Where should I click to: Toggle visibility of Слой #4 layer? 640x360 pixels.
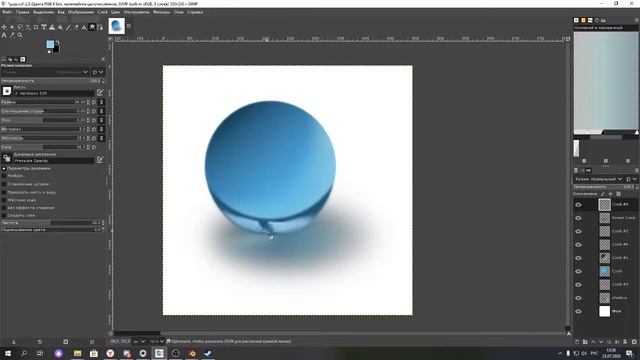pos(578,245)
